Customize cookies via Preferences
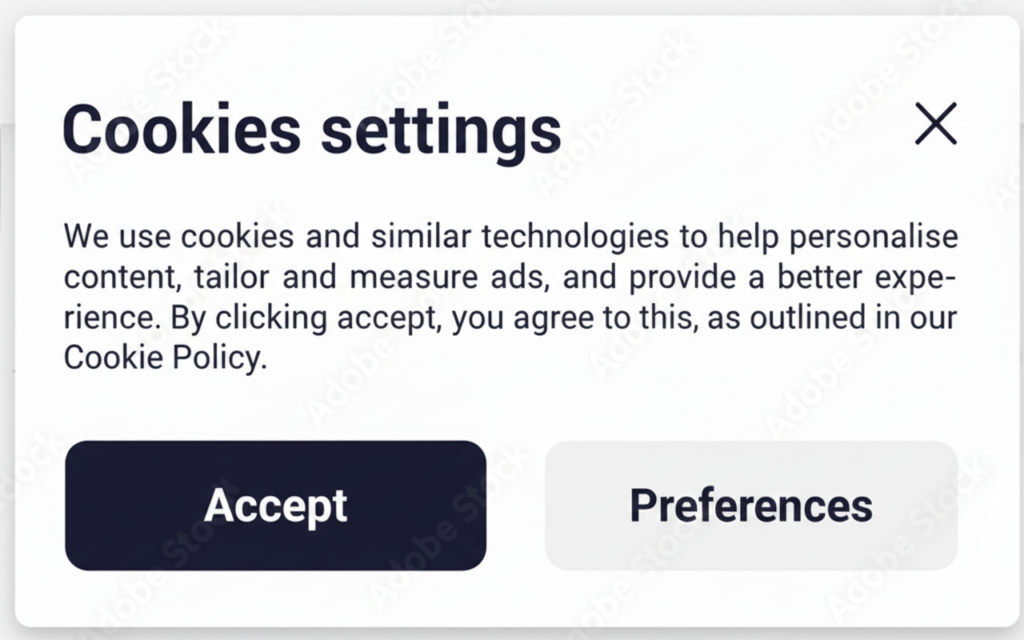The width and height of the screenshot is (1024, 640). (750, 506)
